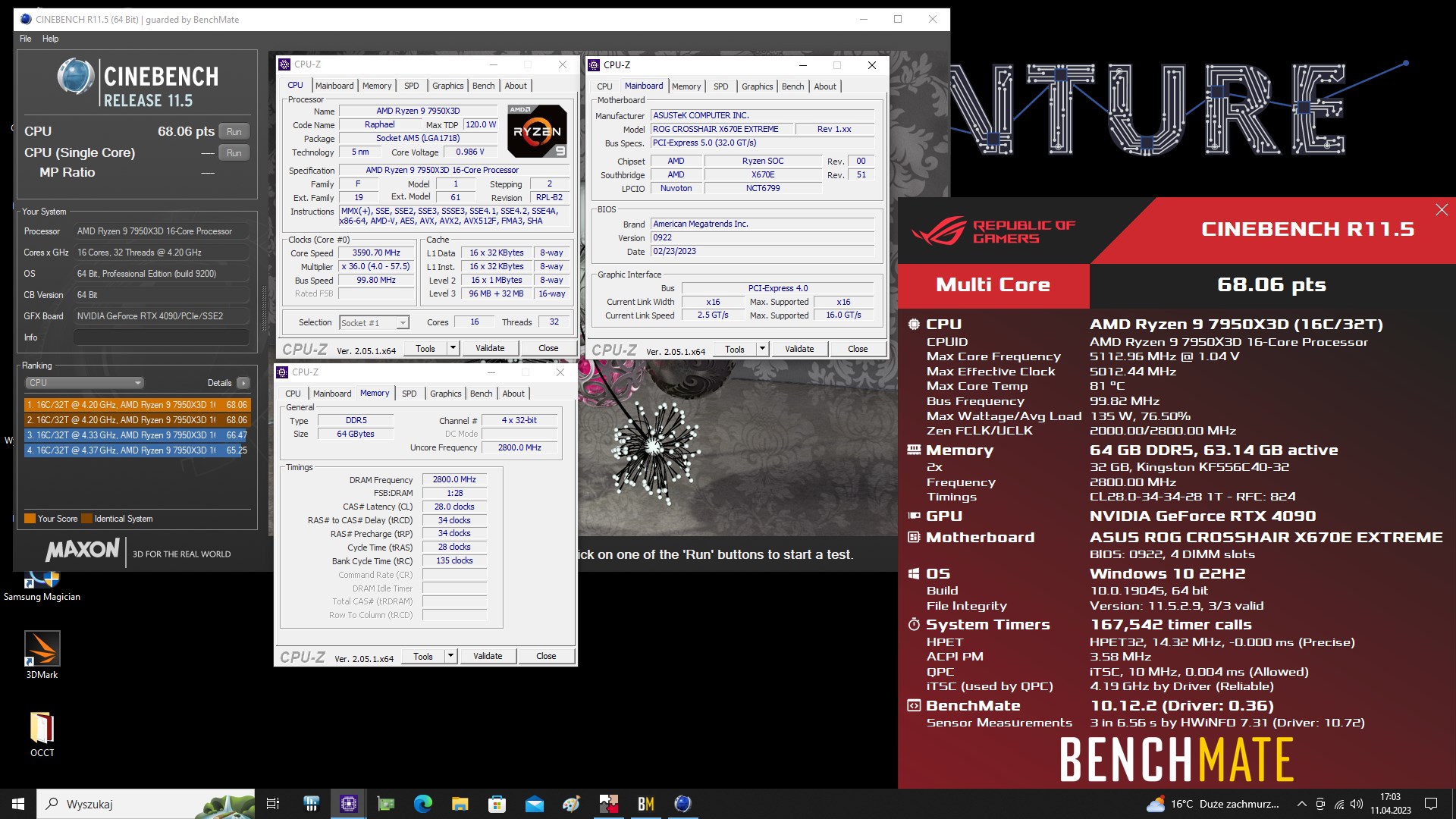The width and height of the screenshot is (1456, 819).
Task: Open About tab in CPU-Z Mainboard window
Action: click(x=825, y=86)
